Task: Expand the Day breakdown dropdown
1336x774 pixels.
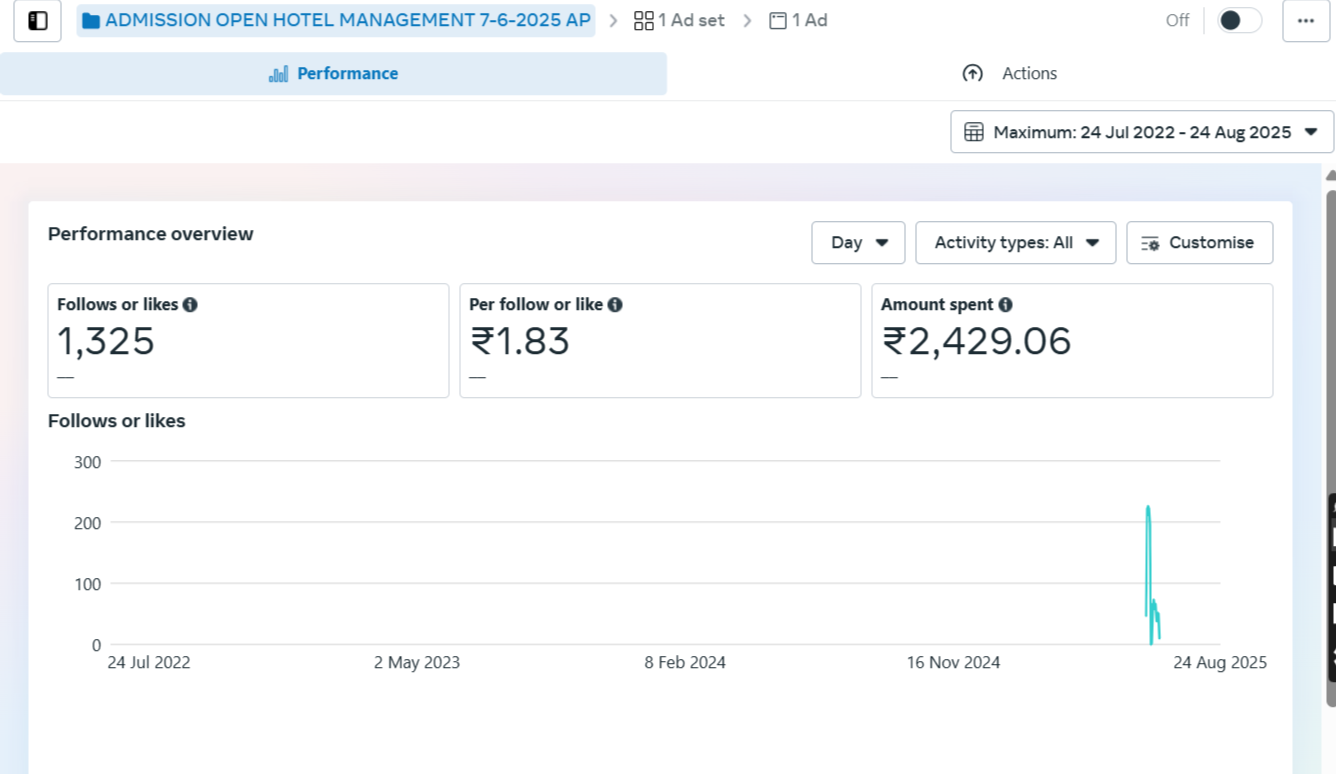Action: pos(858,243)
